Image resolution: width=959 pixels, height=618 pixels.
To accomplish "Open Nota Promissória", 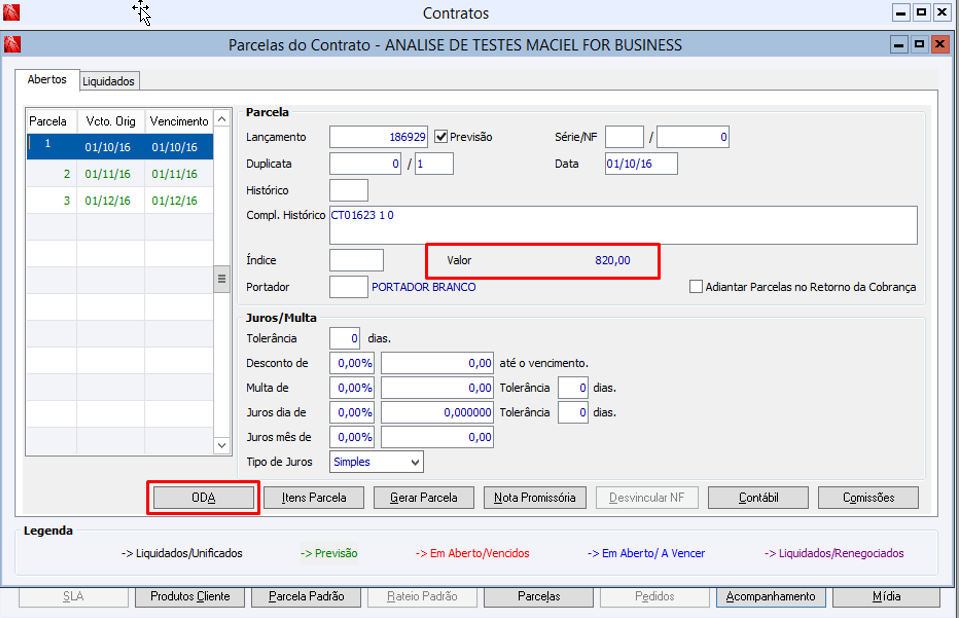I will (x=535, y=497).
